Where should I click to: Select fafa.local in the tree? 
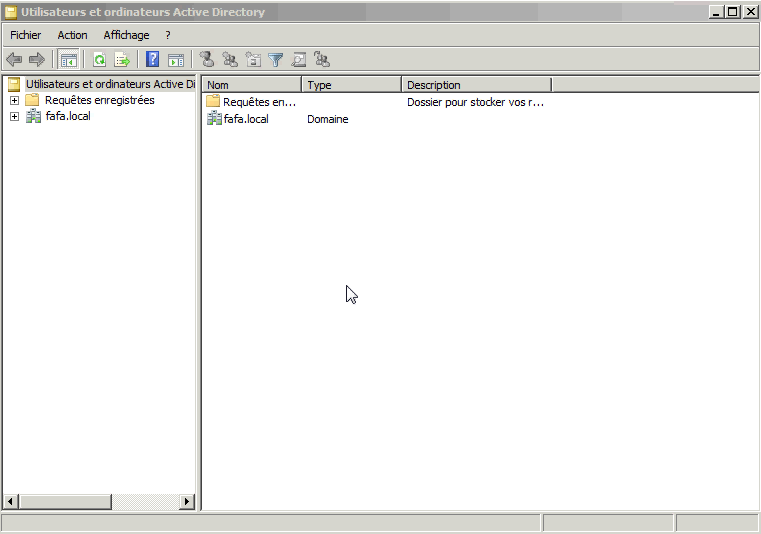(x=68, y=116)
